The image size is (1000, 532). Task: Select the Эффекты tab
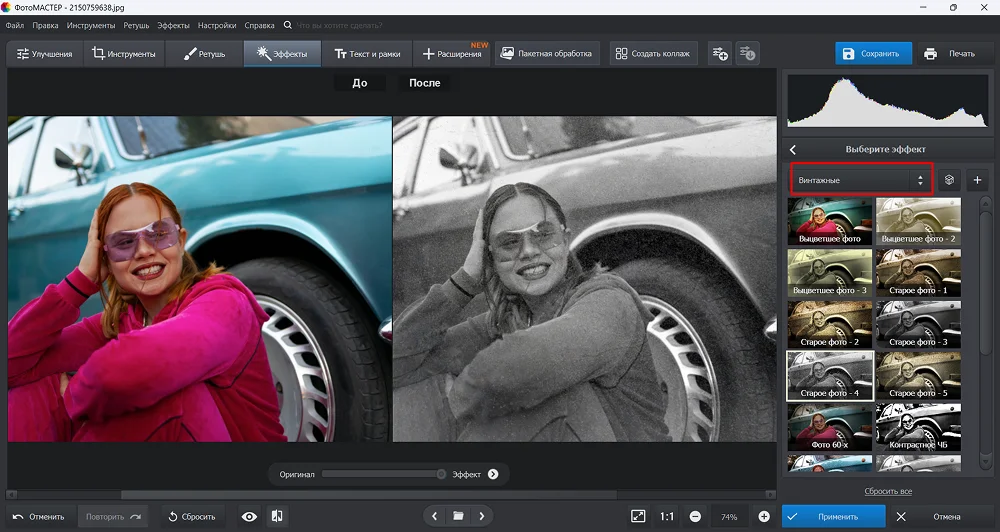click(282, 54)
